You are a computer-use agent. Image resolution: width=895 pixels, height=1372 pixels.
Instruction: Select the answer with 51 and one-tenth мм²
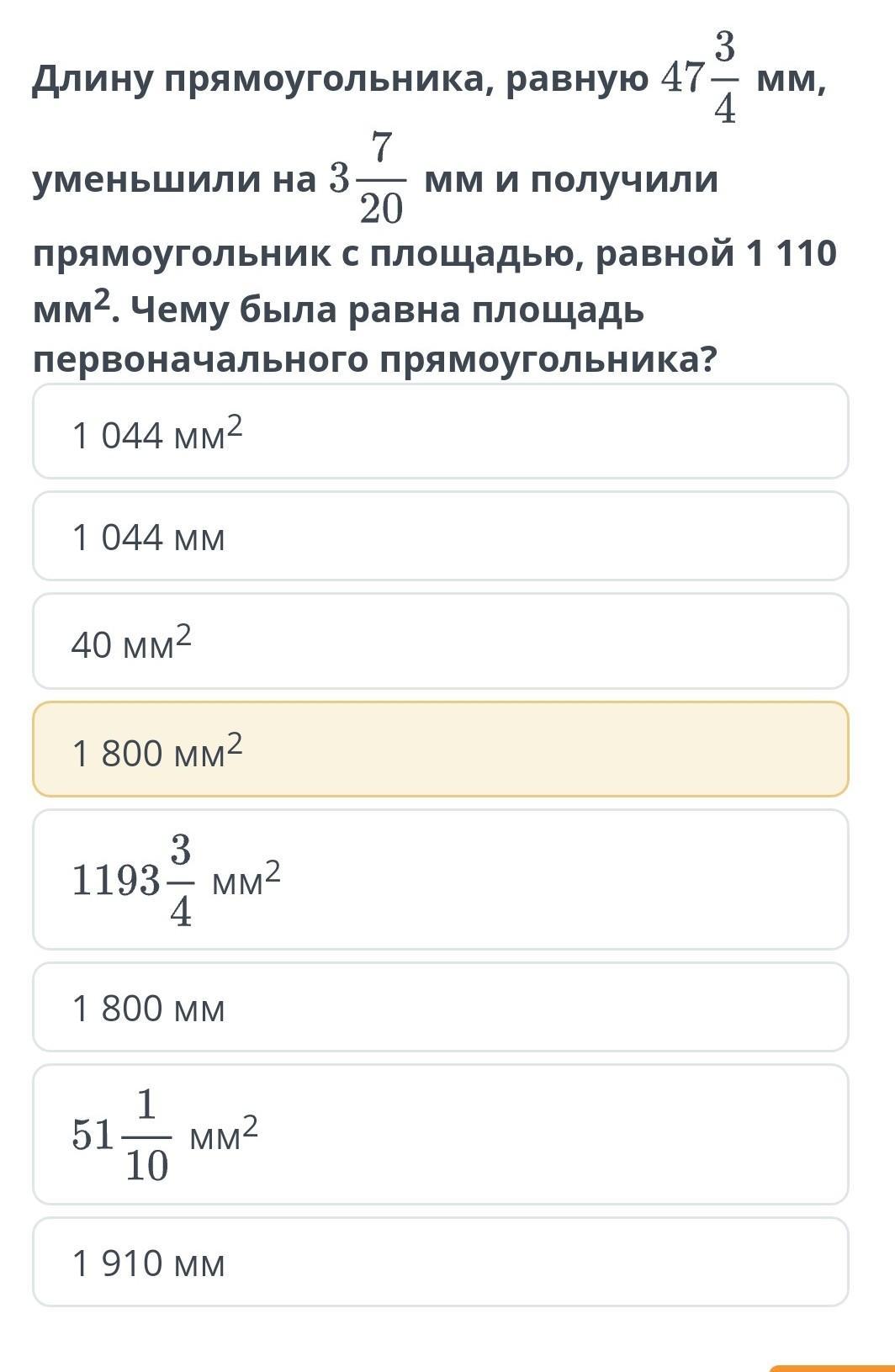(x=440, y=1134)
